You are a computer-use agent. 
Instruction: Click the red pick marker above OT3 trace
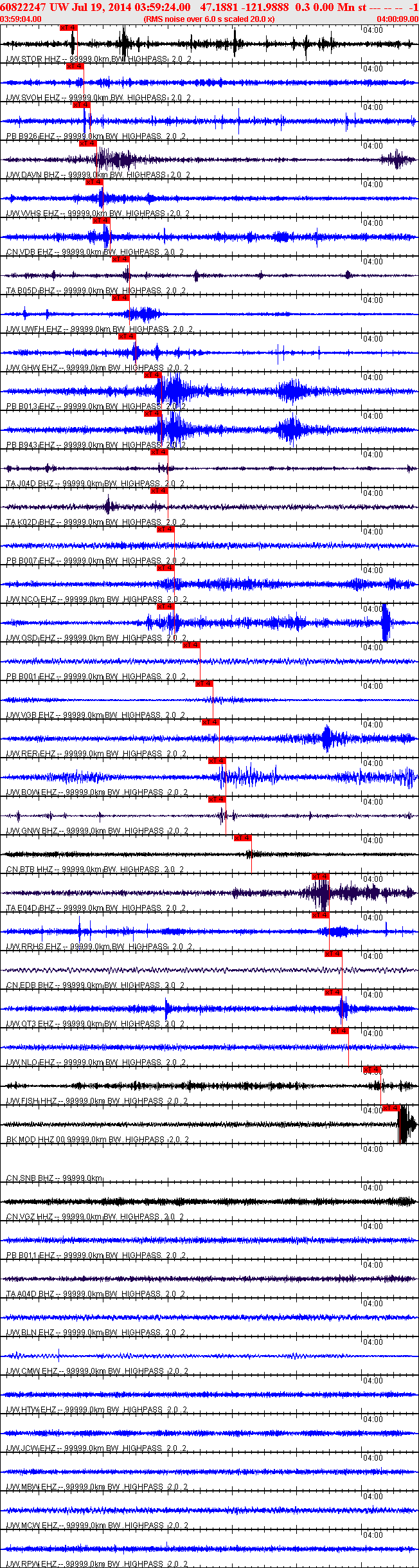tap(333, 992)
